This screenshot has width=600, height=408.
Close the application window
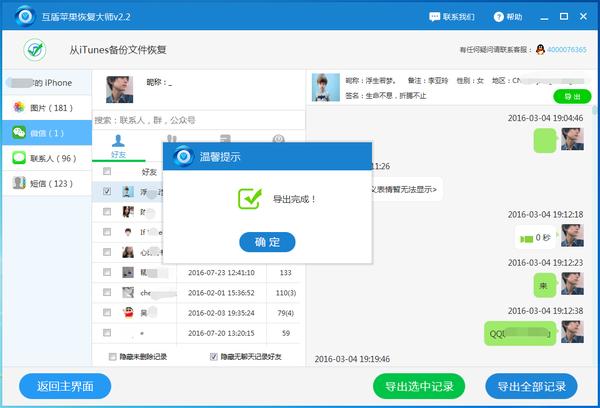pyautogui.click(x=583, y=16)
